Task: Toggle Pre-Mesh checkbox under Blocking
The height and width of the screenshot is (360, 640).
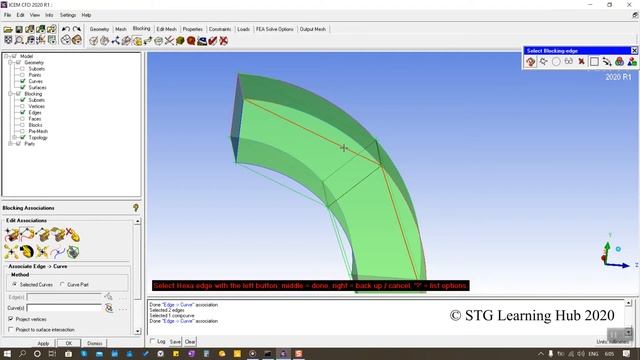Action: coord(22,131)
